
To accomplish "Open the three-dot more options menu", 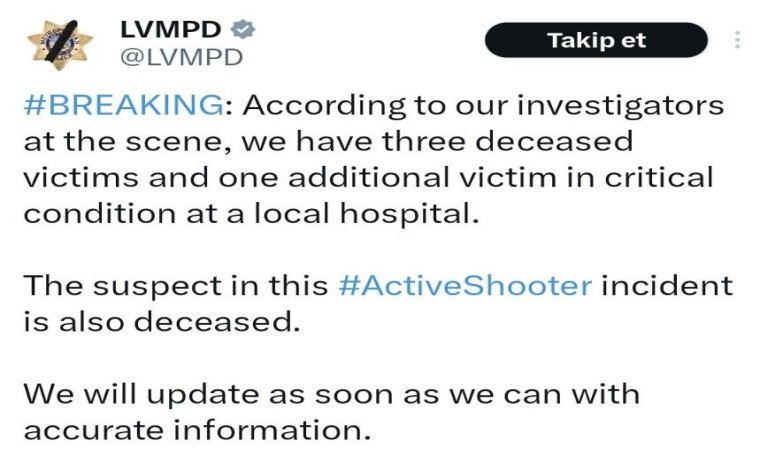I will coord(738,40).
